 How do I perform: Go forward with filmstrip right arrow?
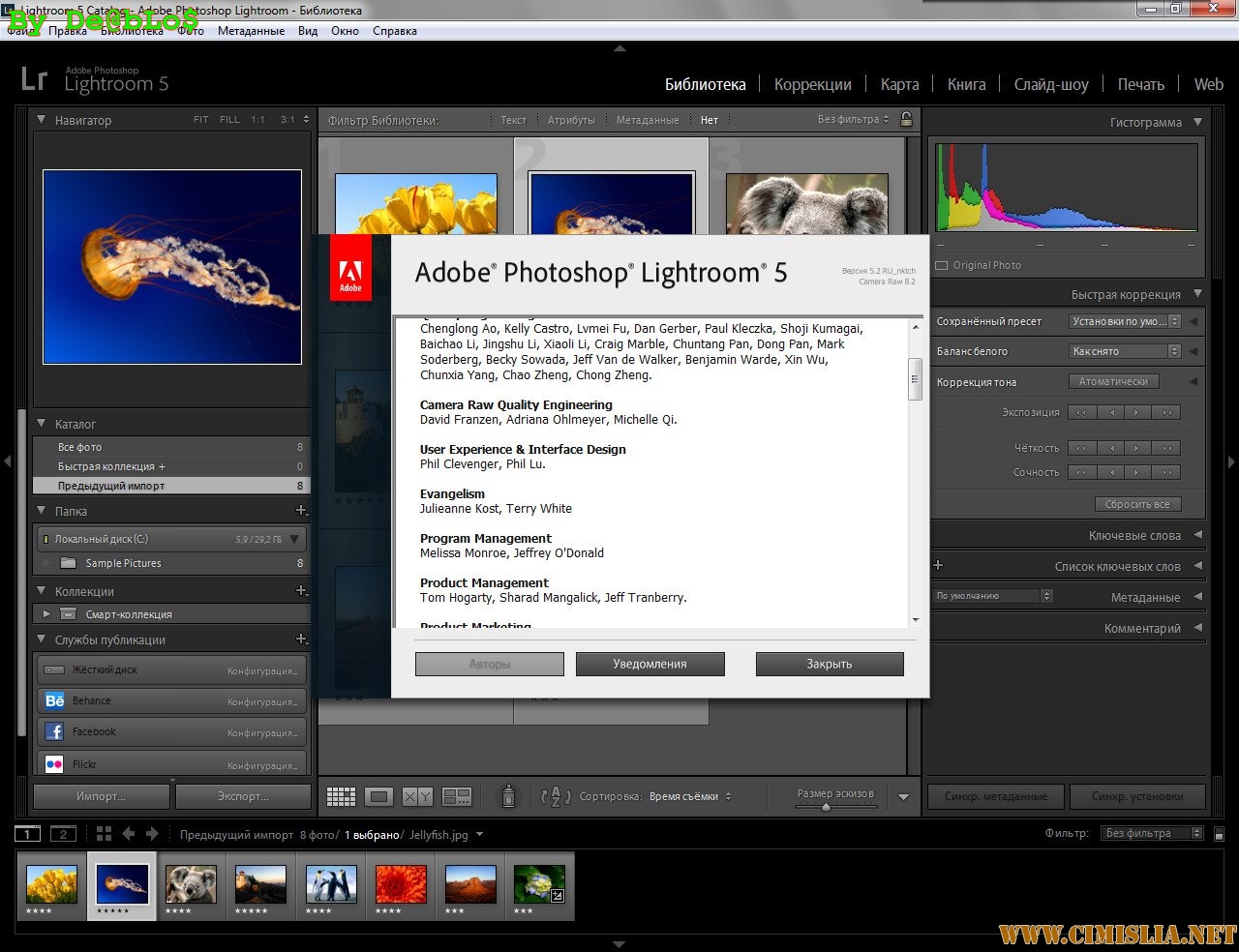152,833
